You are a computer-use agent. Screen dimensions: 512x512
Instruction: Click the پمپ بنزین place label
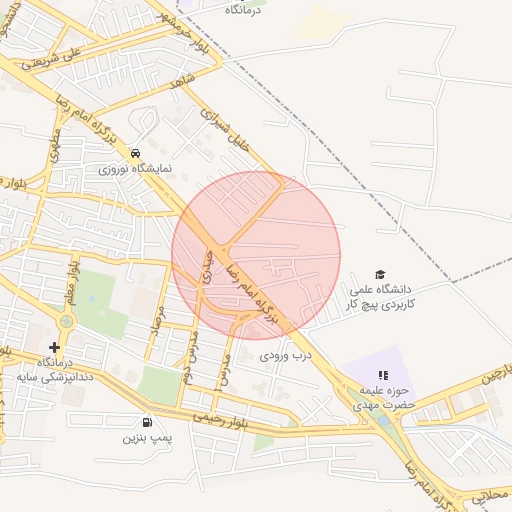pyautogui.click(x=147, y=438)
